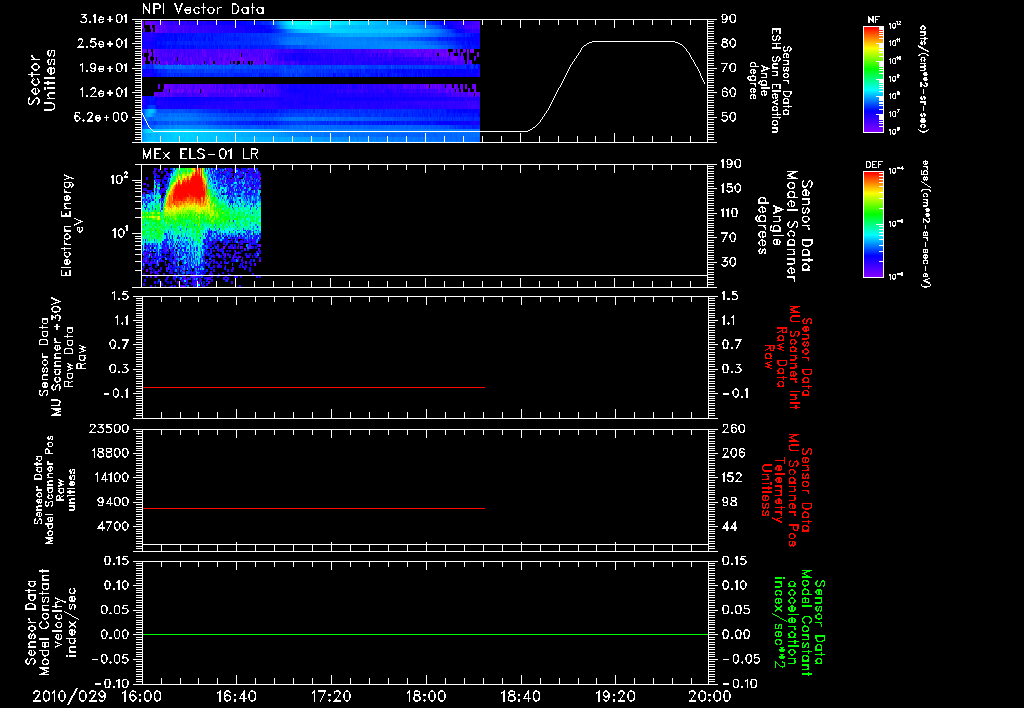The image size is (1024, 708).
Task: Click the "2010/029" date label
Action: 69,696
